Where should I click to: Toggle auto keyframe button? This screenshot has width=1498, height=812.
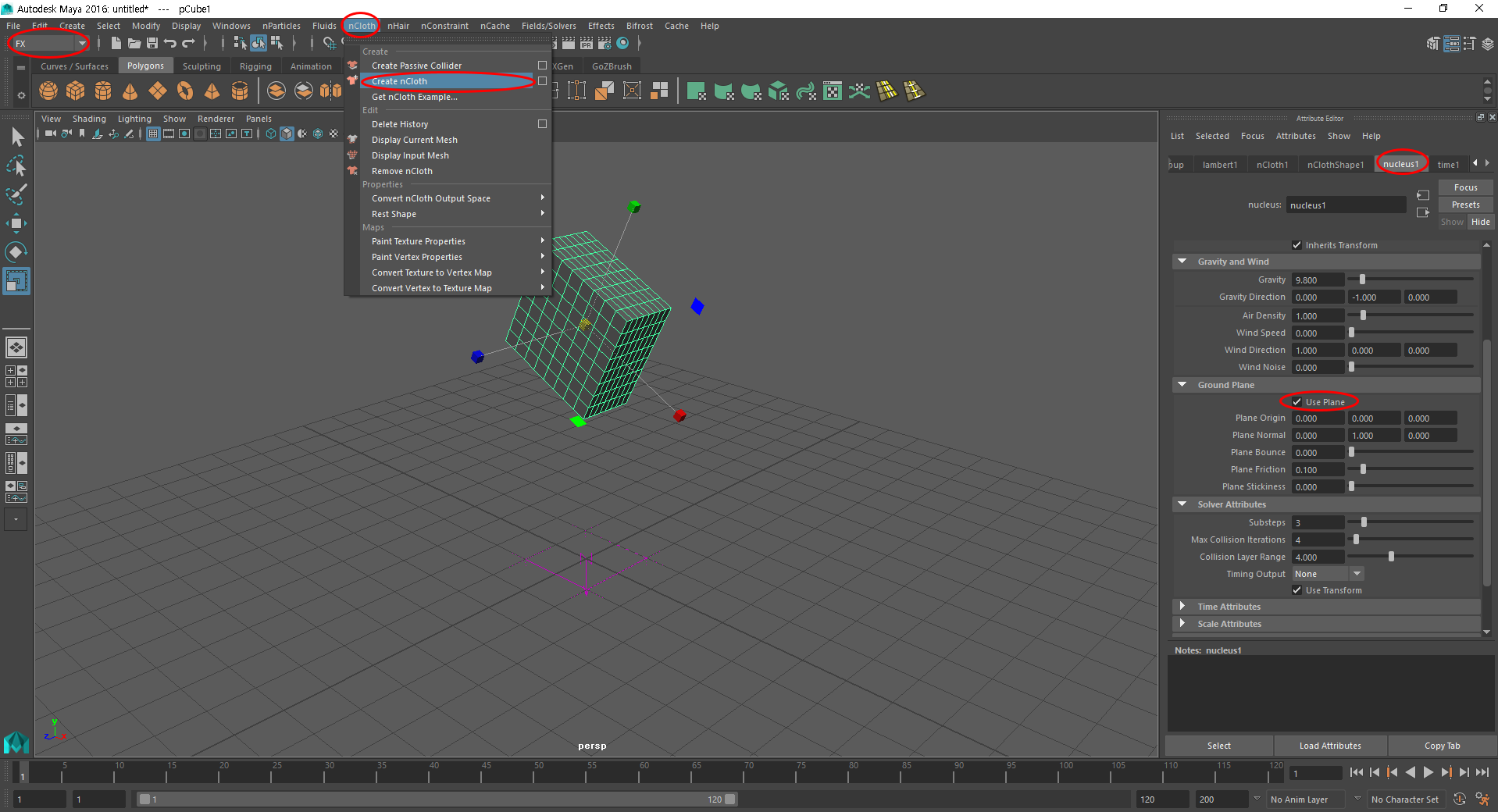click(1460, 800)
